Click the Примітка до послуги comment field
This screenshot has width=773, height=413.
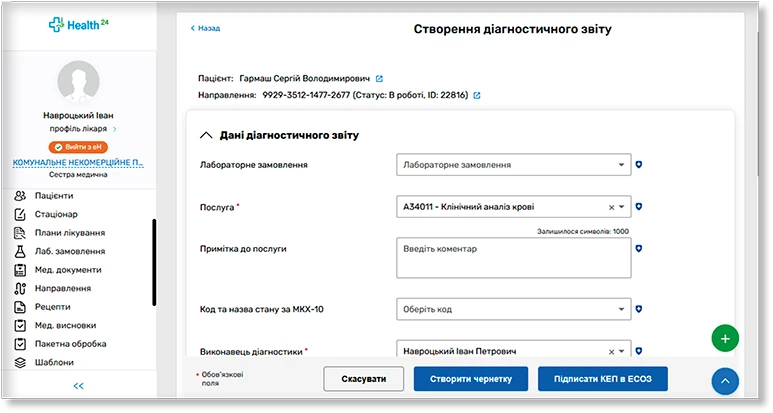click(514, 258)
